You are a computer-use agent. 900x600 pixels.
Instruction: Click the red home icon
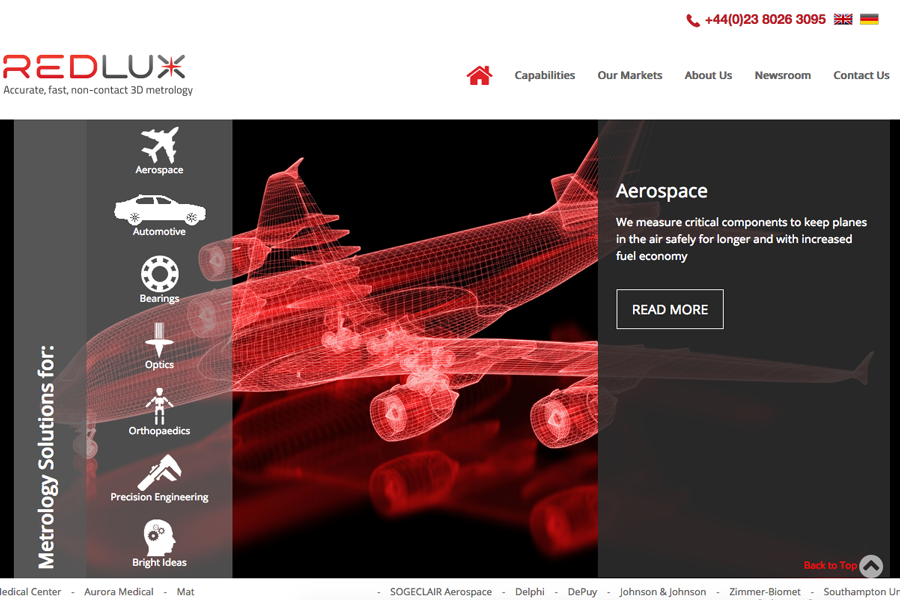pyautogui.click(x=479, y=75)
